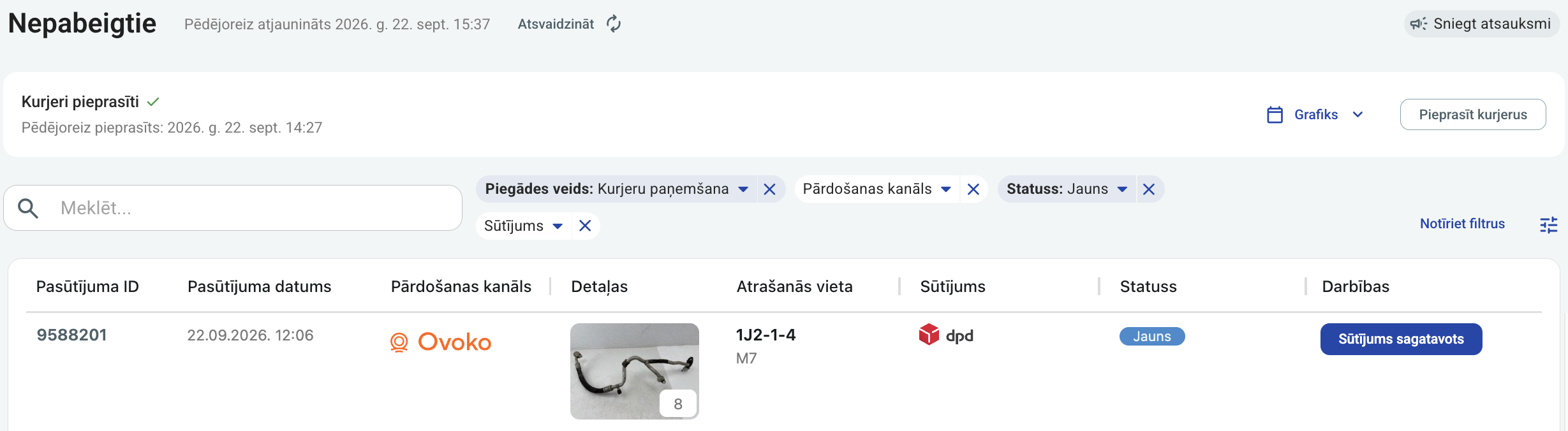Click the Pasūtījuma ID column header
The height and width of the screenshot is (431, 1568).
tap(87, 287)
